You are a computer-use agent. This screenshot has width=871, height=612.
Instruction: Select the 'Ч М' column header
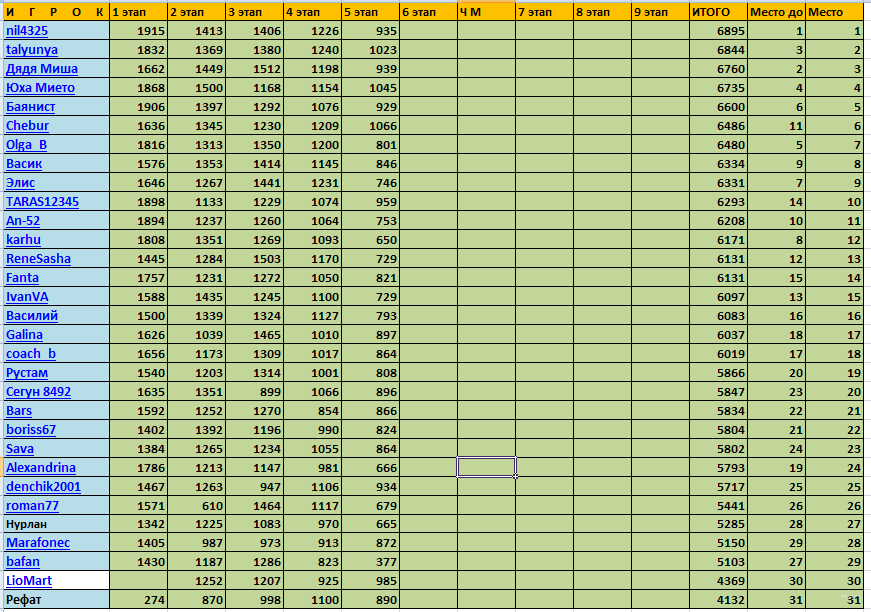(487, 12)
